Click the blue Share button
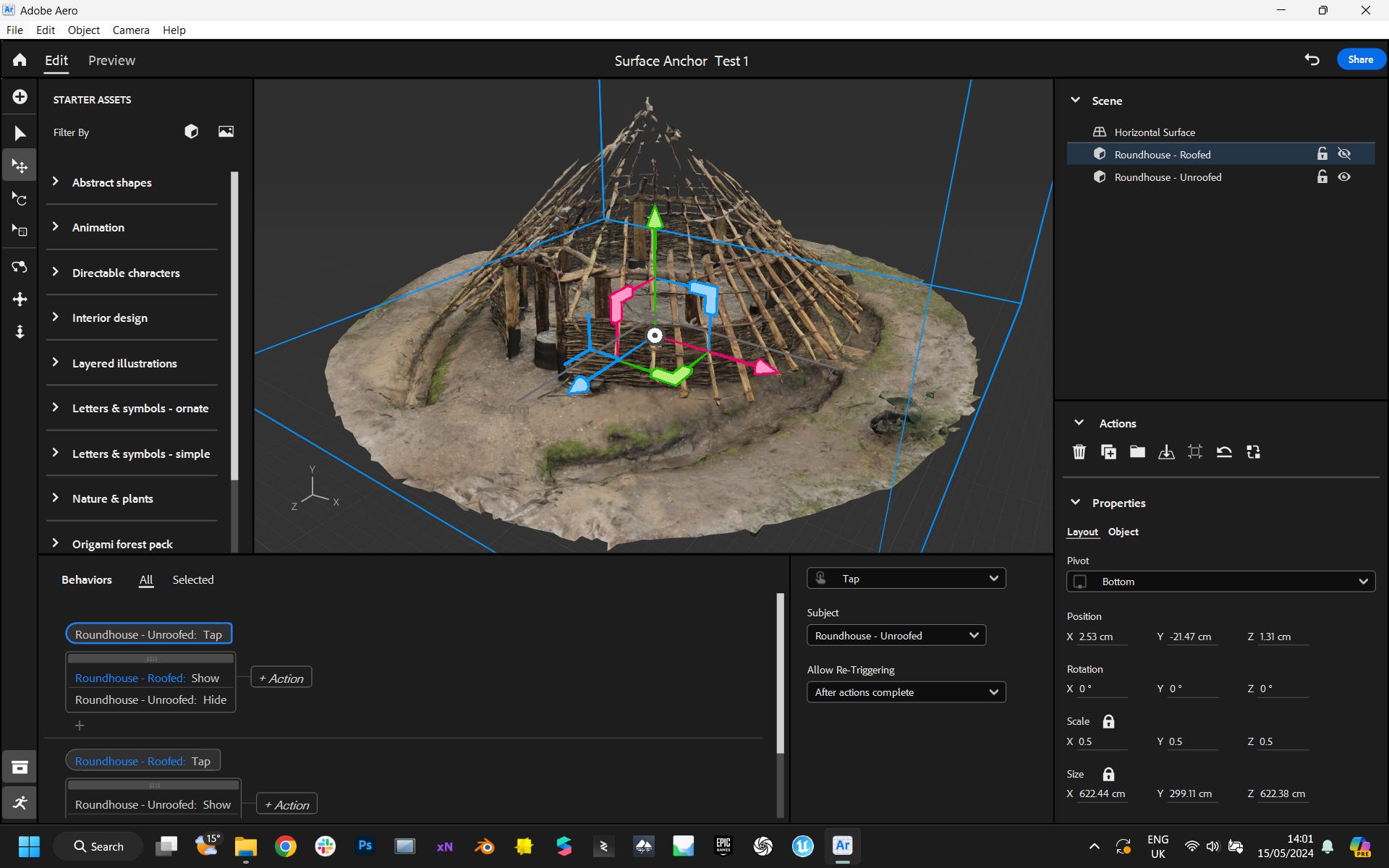The height and width of the screenshot is (868, 1389). tap(1360, 59)
